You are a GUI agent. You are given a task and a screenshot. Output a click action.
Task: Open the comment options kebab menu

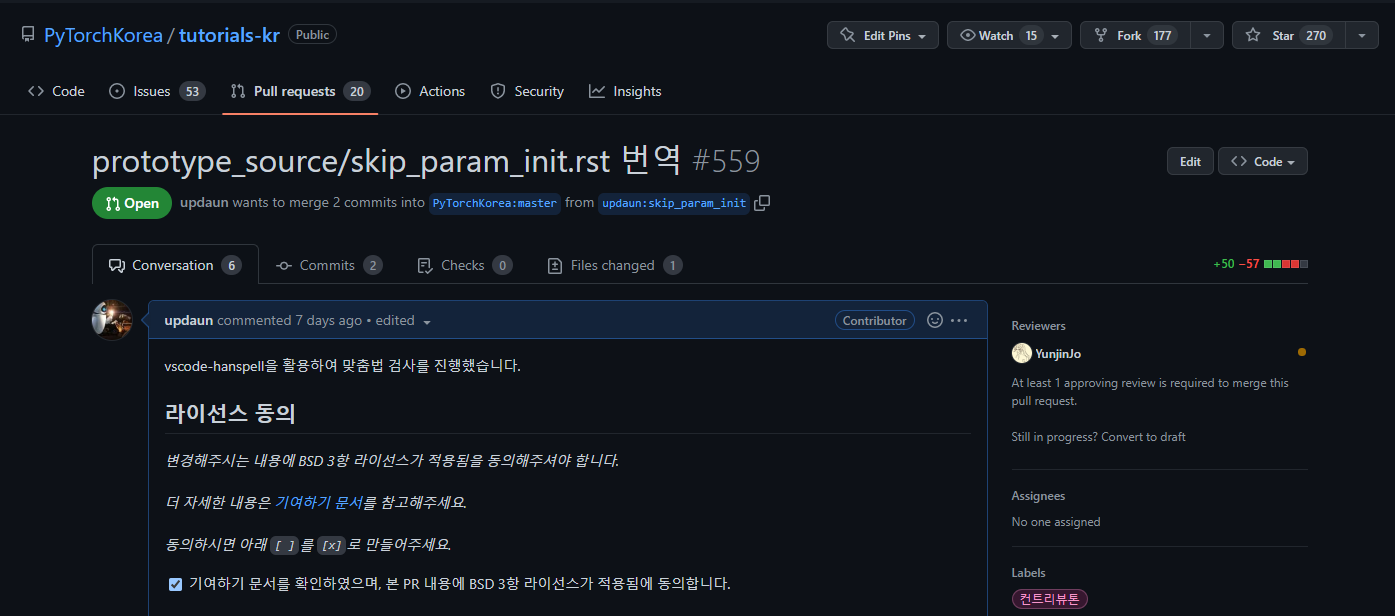coord(959,320)
